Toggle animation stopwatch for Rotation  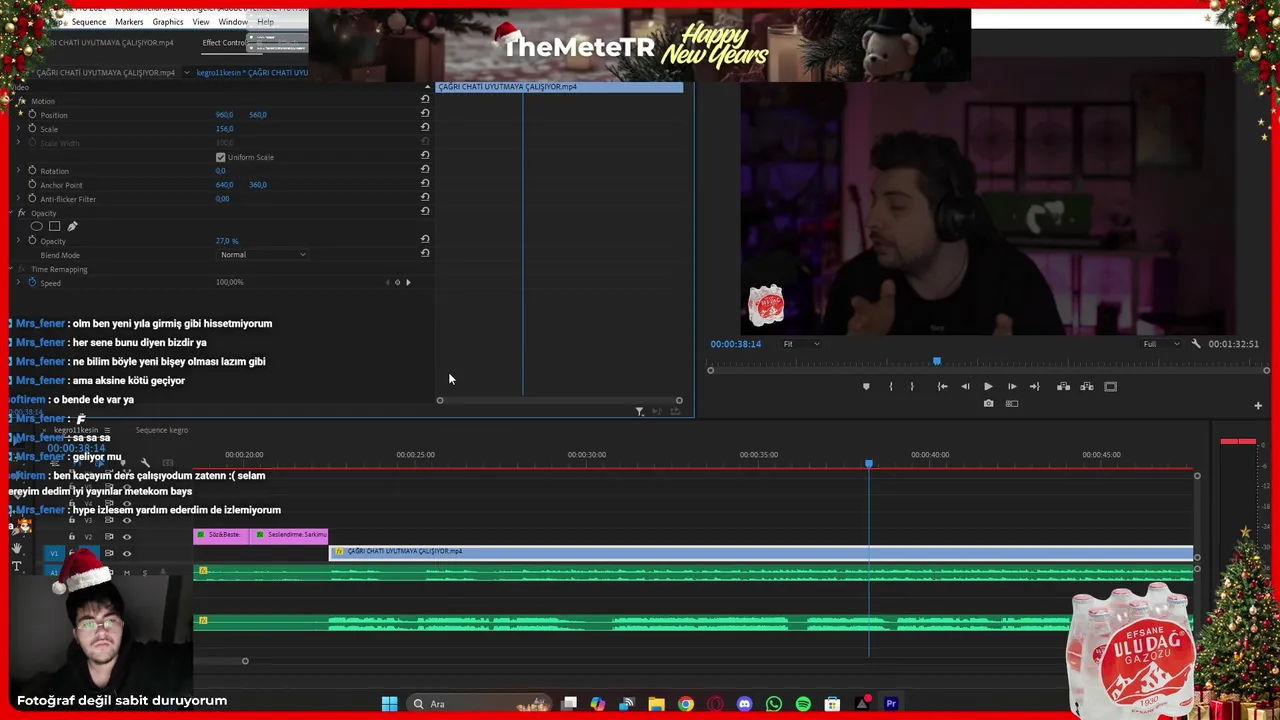[x=32, y=171]
